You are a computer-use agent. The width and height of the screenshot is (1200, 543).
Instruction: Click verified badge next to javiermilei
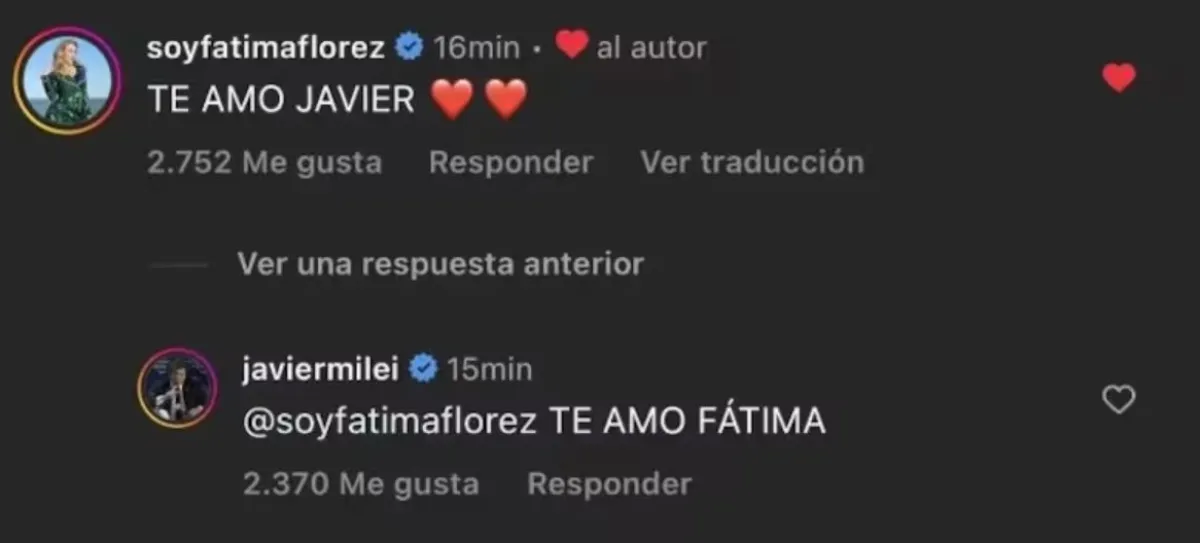pyautogui.click(x=424, y=369)
